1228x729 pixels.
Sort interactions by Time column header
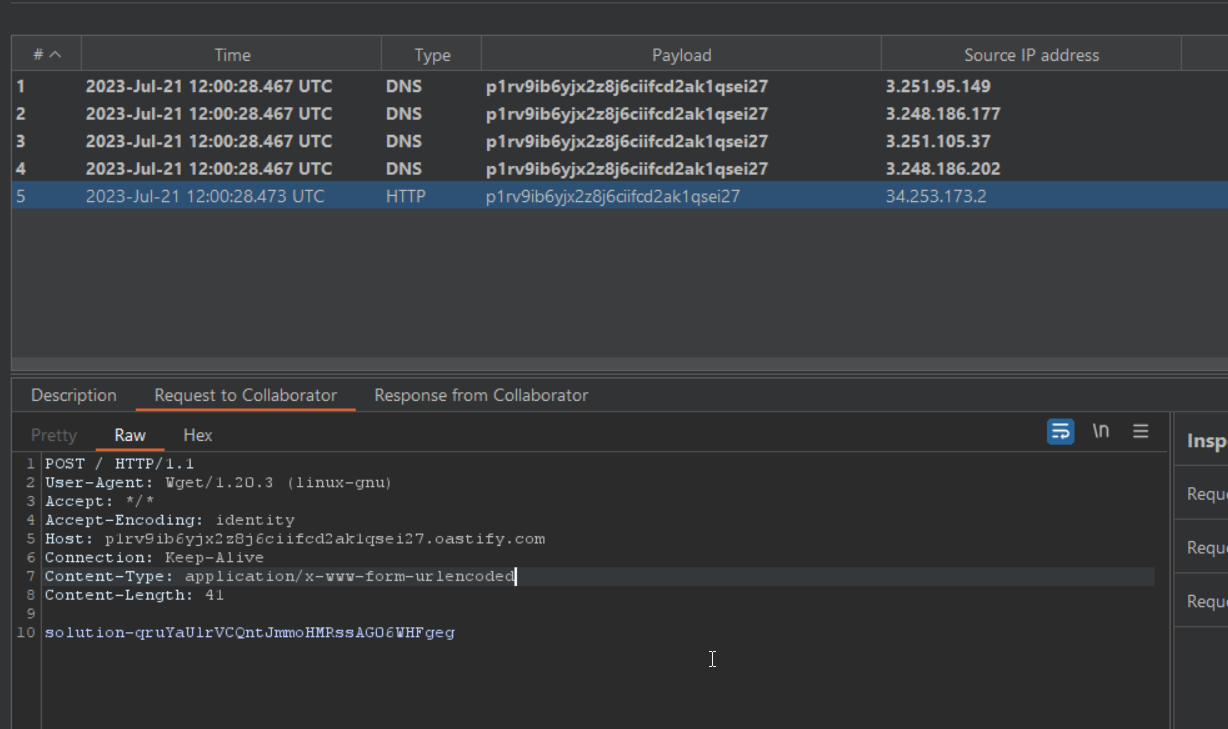232,55
